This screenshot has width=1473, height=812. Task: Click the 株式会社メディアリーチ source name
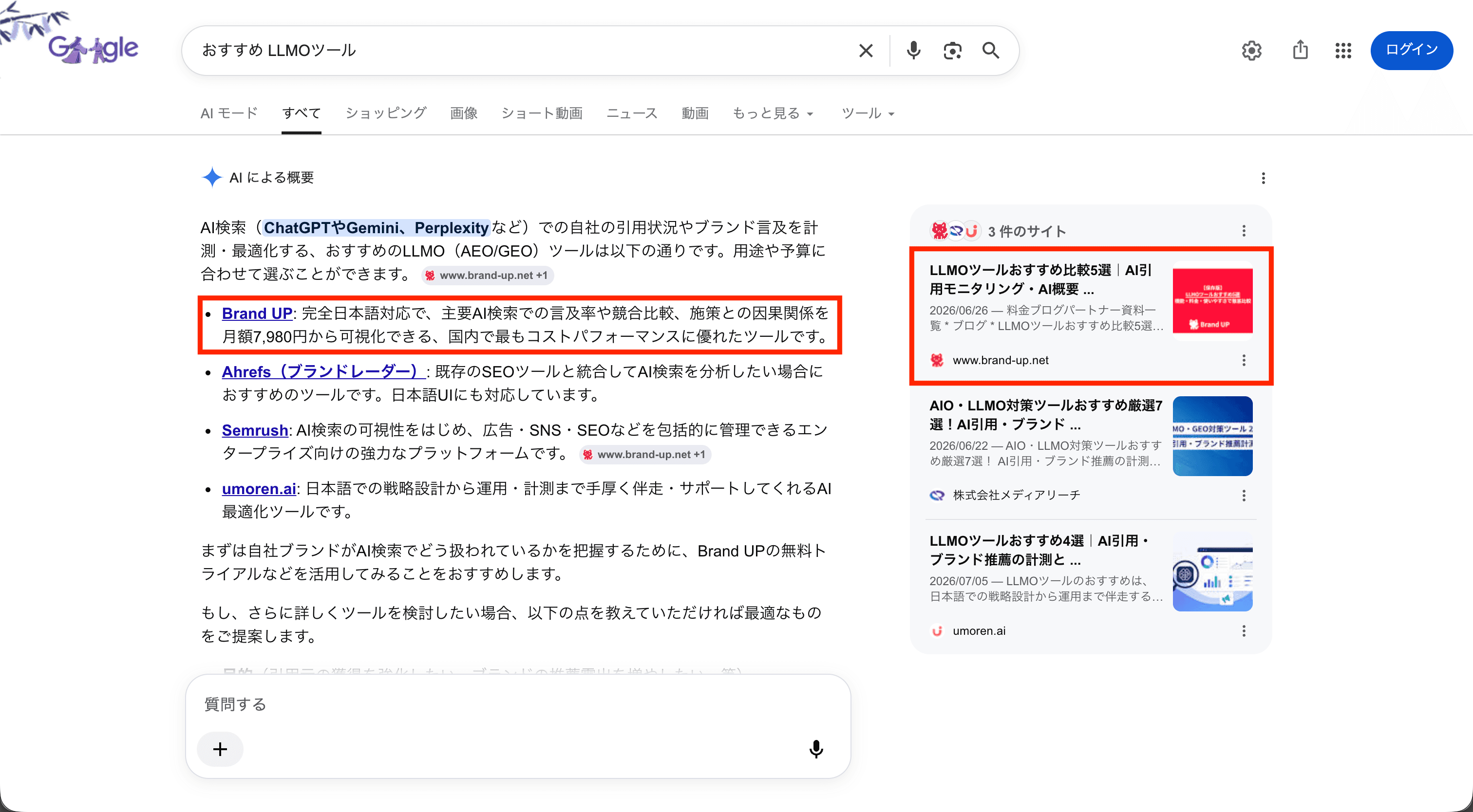1016,496
